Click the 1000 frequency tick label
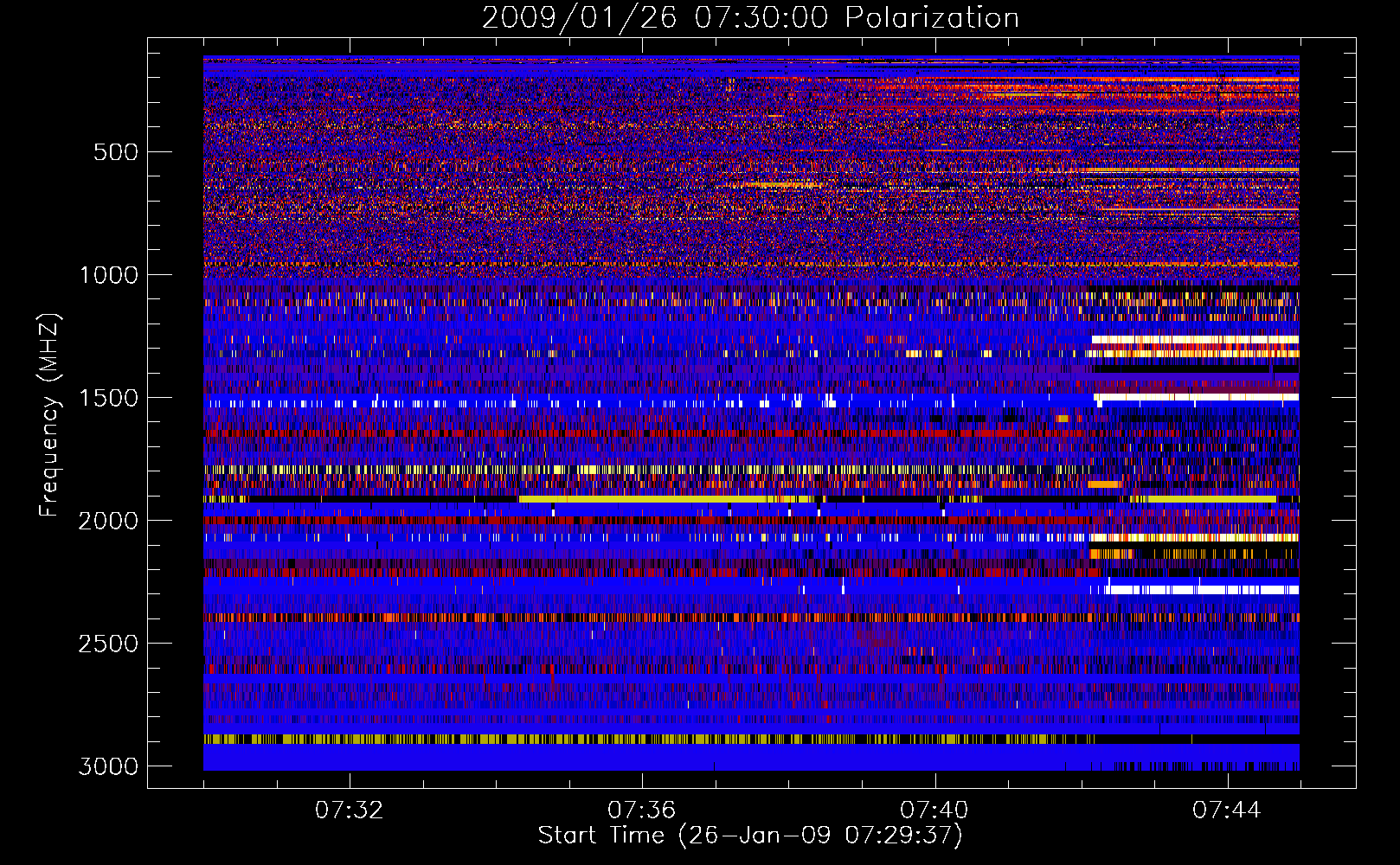The image size is (1400, 865). click(108, 275)
